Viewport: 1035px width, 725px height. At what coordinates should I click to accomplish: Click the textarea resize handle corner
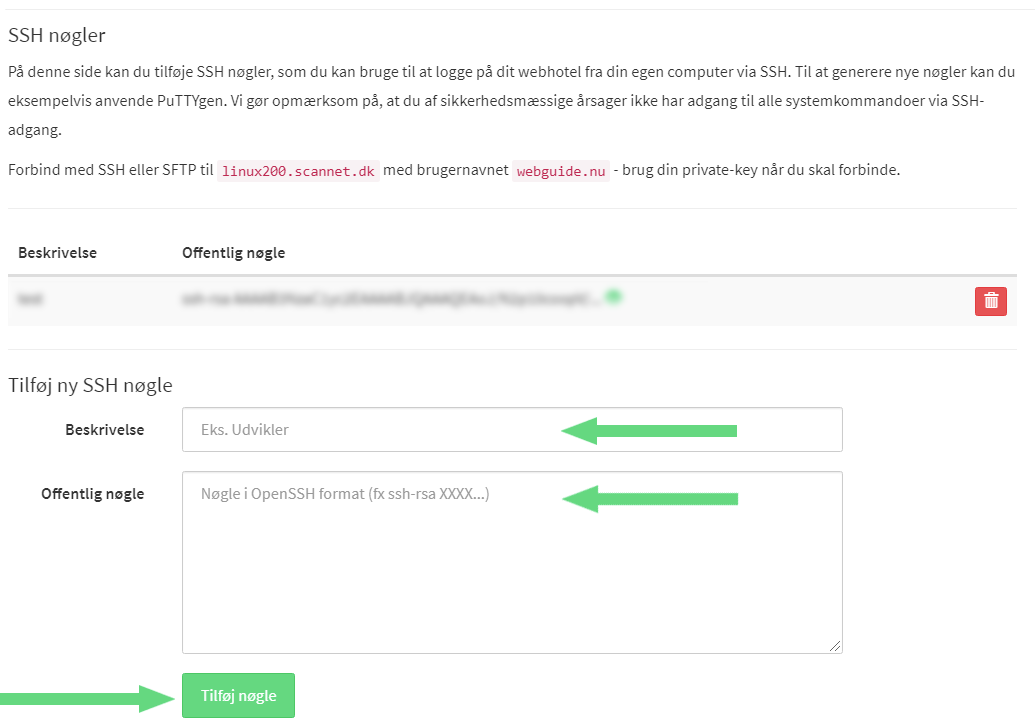[x=835, y=646]
